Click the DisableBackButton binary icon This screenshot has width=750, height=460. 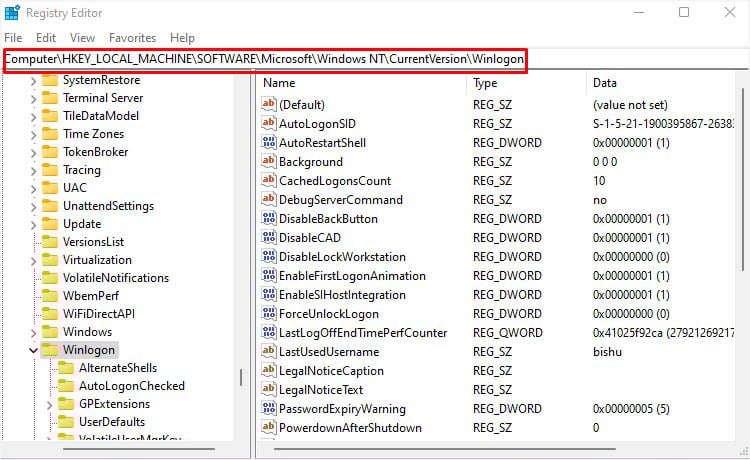[269, 218]
